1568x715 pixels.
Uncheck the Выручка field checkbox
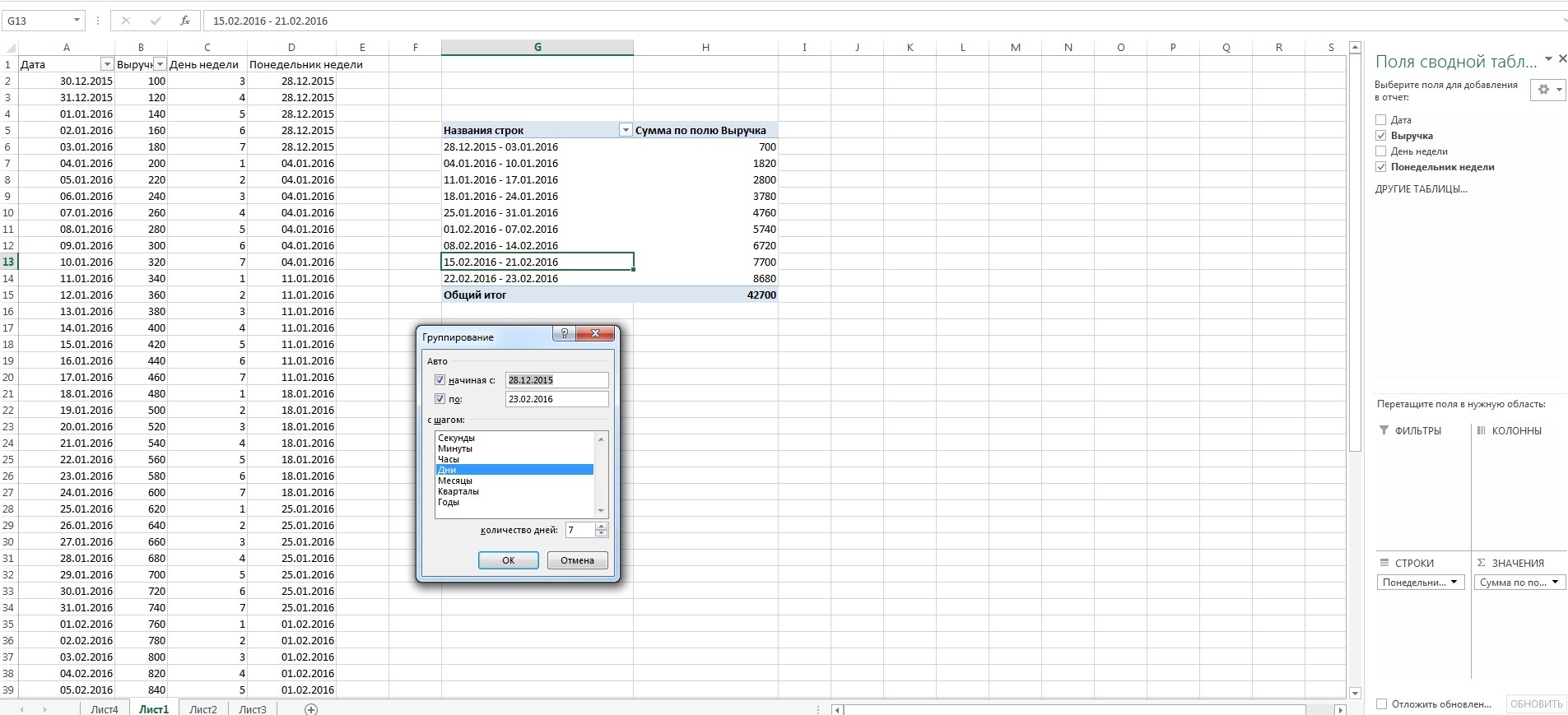coord(1381,136)
